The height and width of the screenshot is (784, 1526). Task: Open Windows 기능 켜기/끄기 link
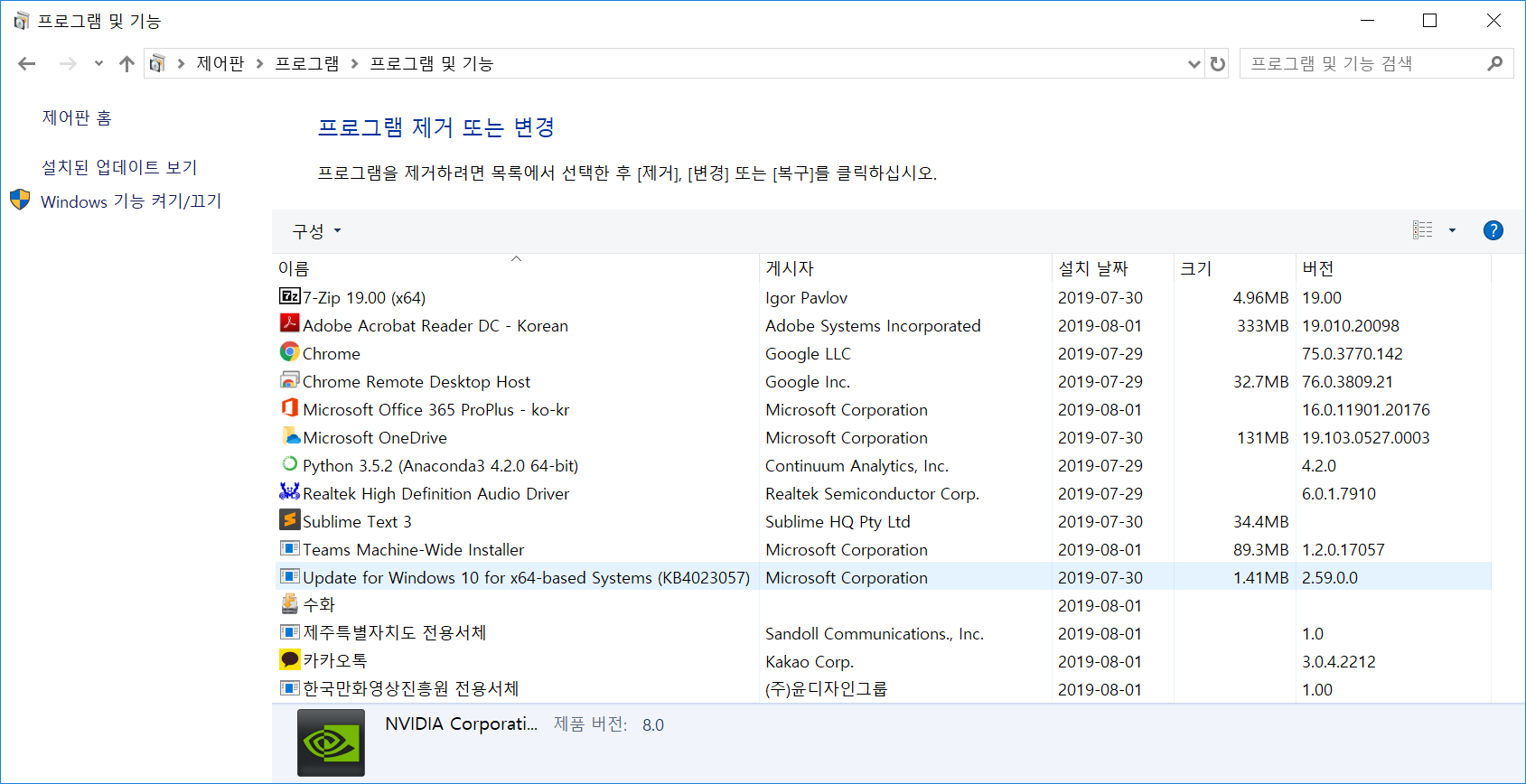131,201
